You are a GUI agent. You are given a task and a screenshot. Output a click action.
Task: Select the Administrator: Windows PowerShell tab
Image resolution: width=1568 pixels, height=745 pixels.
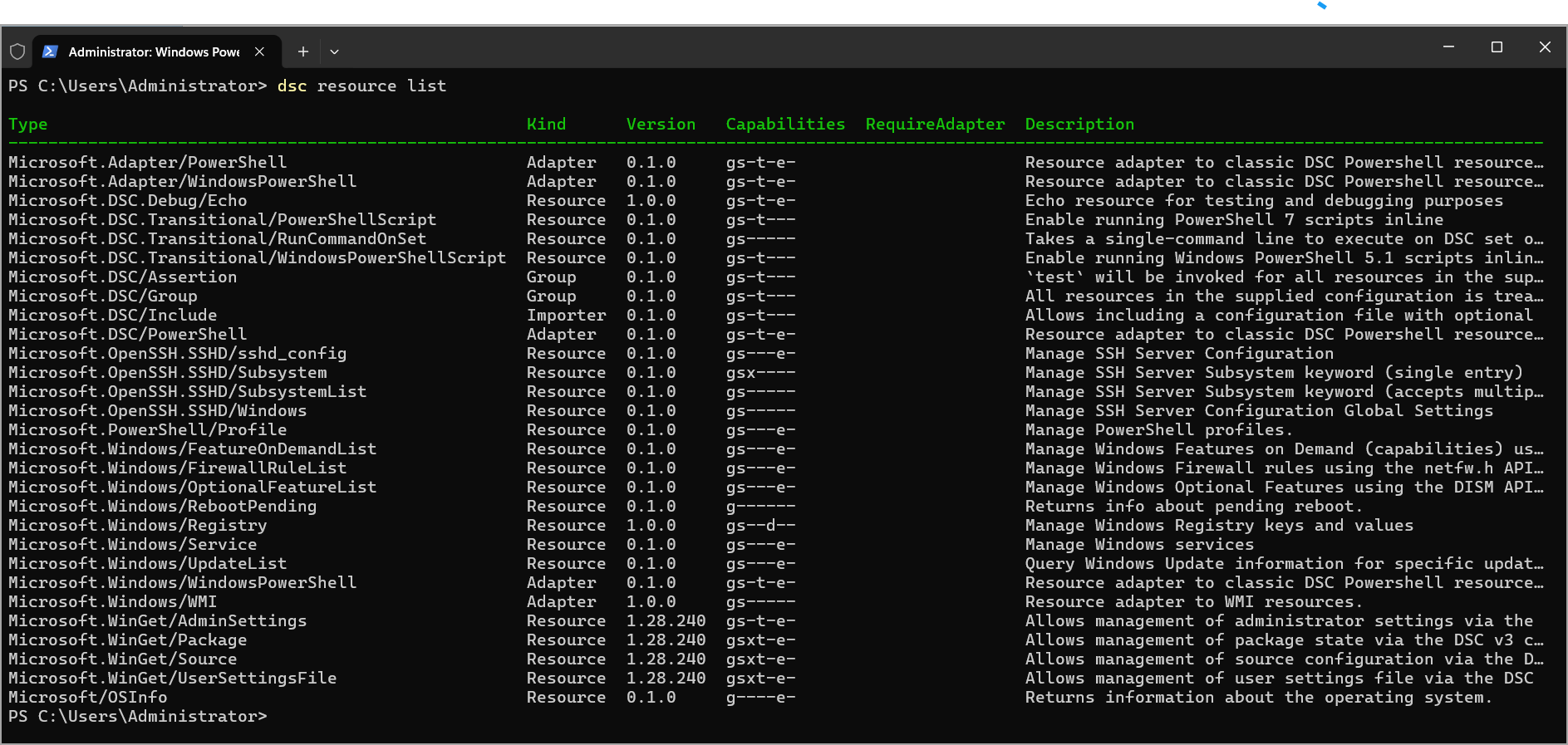157,51
